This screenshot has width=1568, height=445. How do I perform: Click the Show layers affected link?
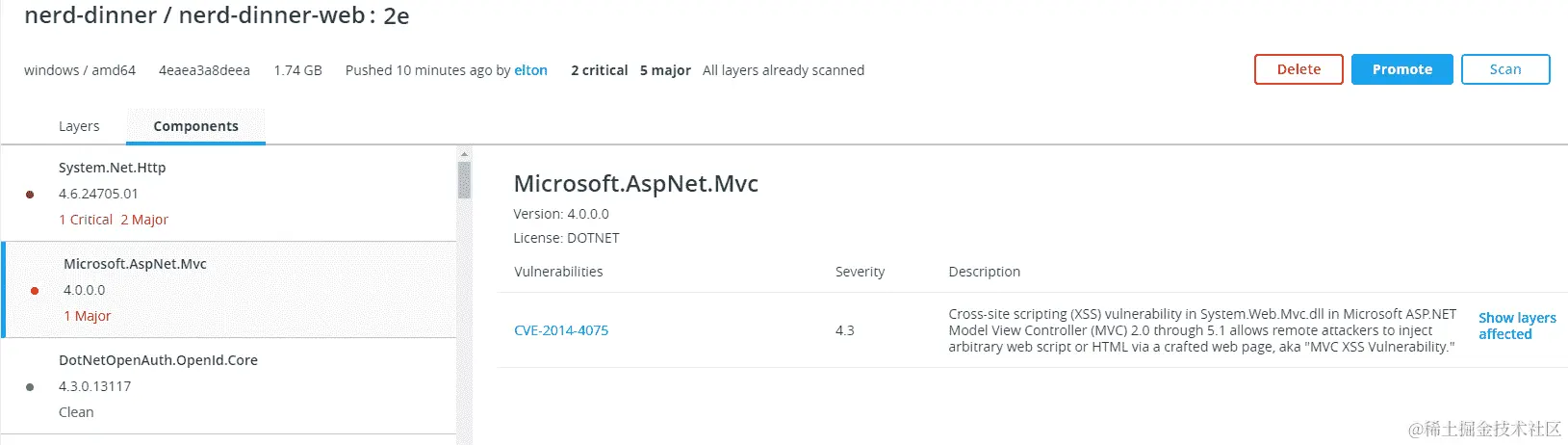click(1516, 326)
